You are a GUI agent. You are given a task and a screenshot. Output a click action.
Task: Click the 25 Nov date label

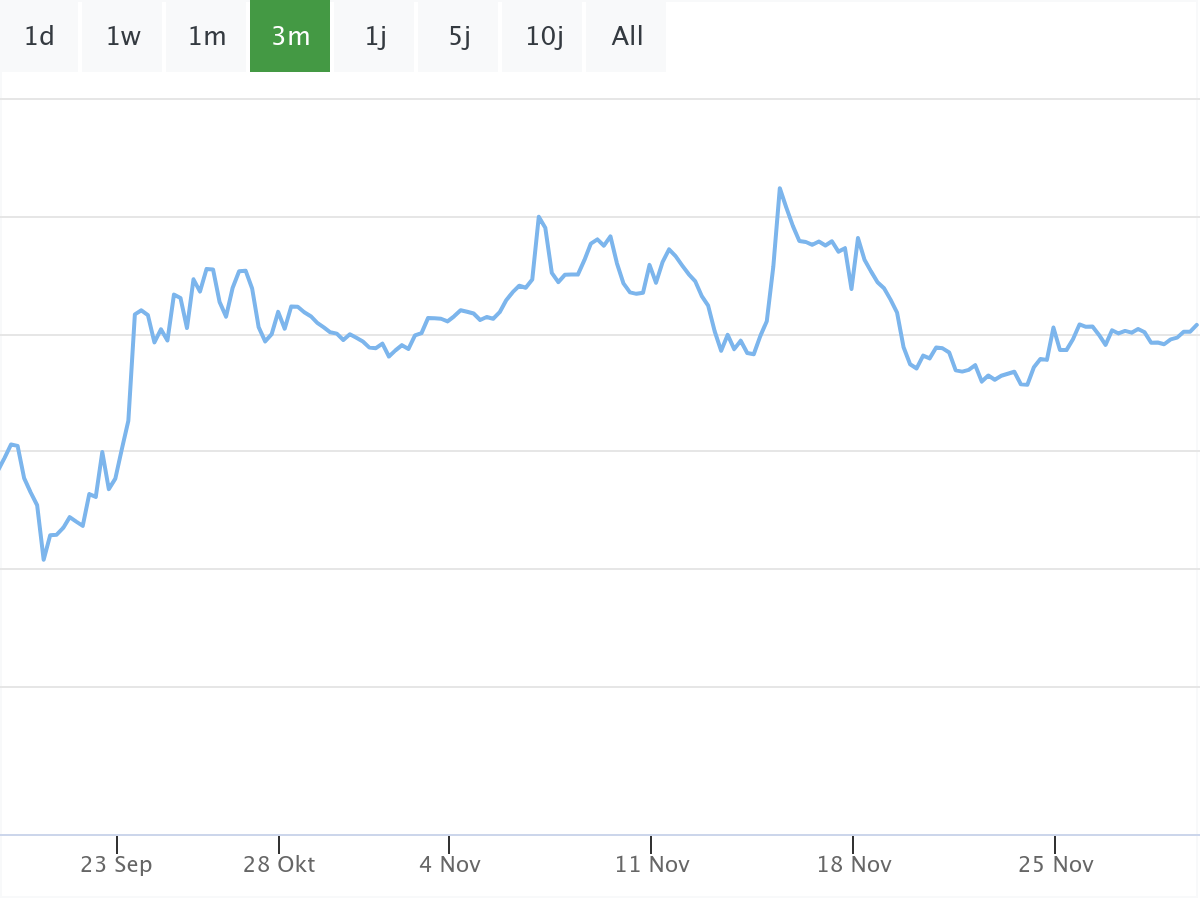[x=1056, y=864]
